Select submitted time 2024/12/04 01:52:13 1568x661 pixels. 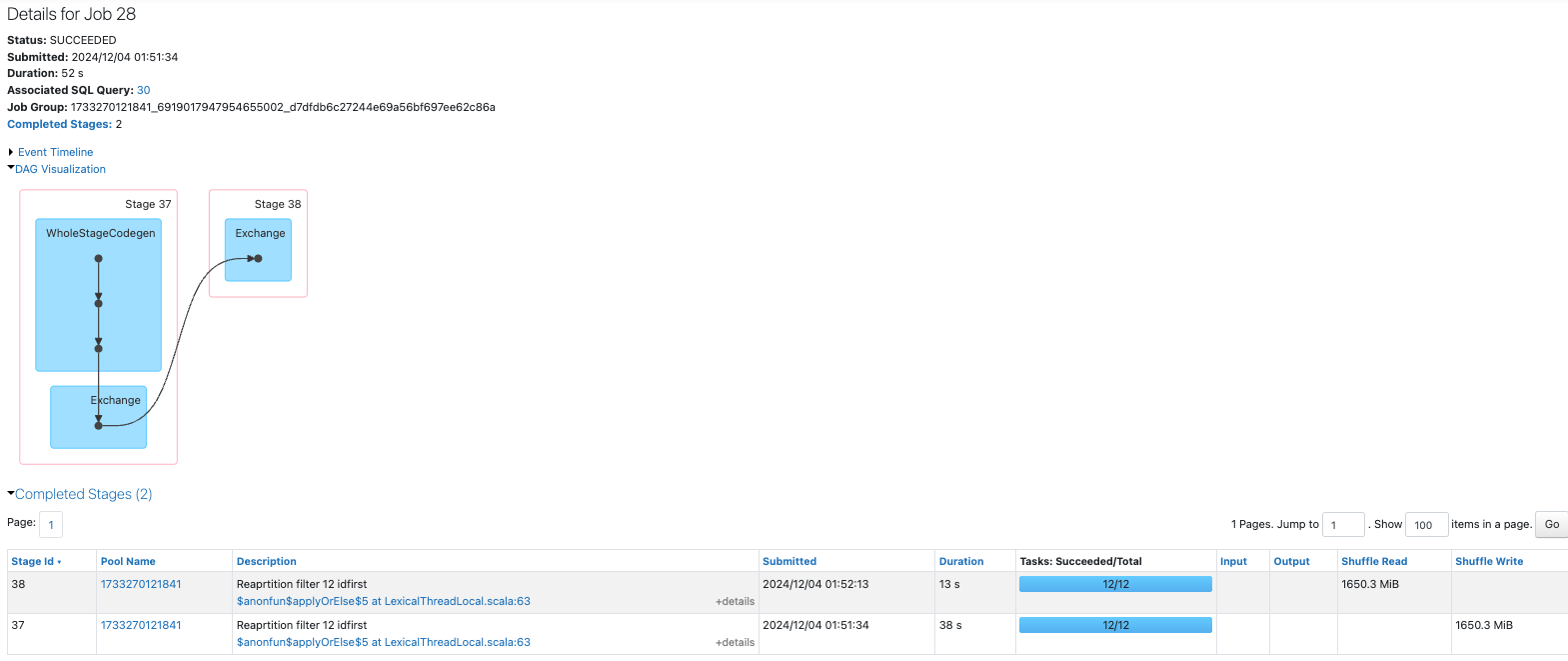815,584
